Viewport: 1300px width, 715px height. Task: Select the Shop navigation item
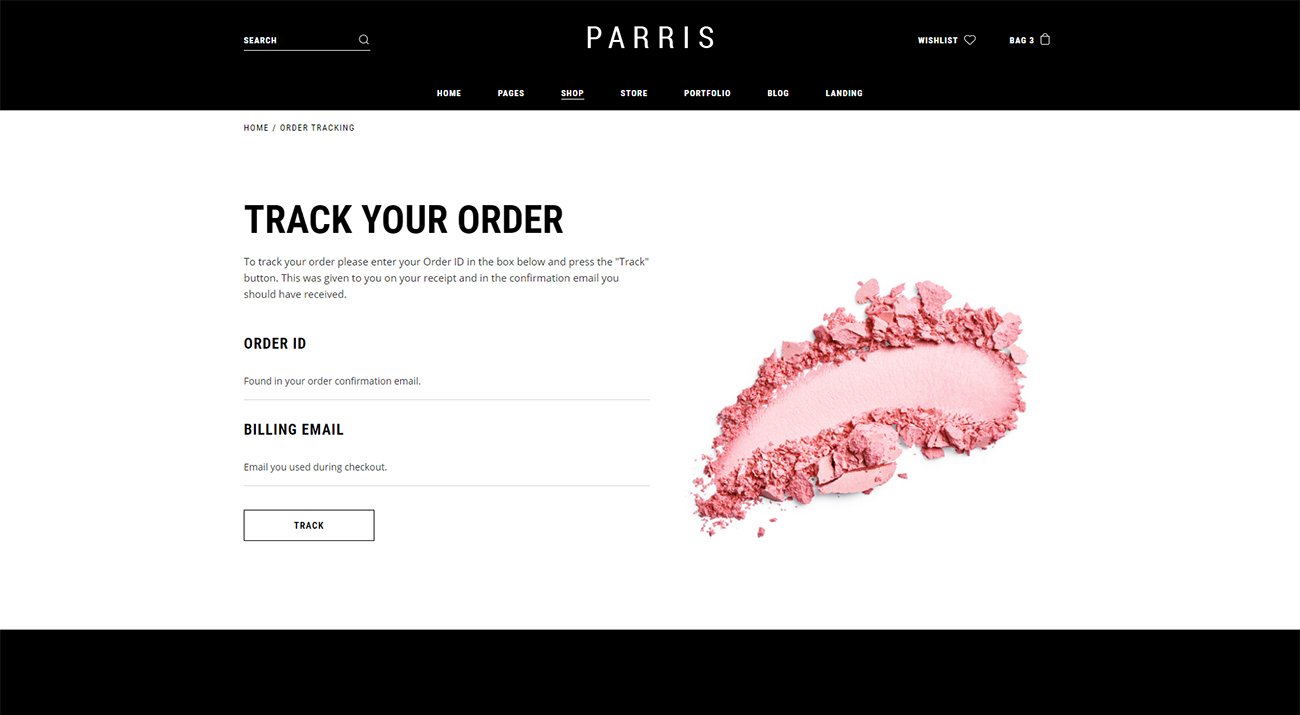pyautogui.click(x=572, y=93)
